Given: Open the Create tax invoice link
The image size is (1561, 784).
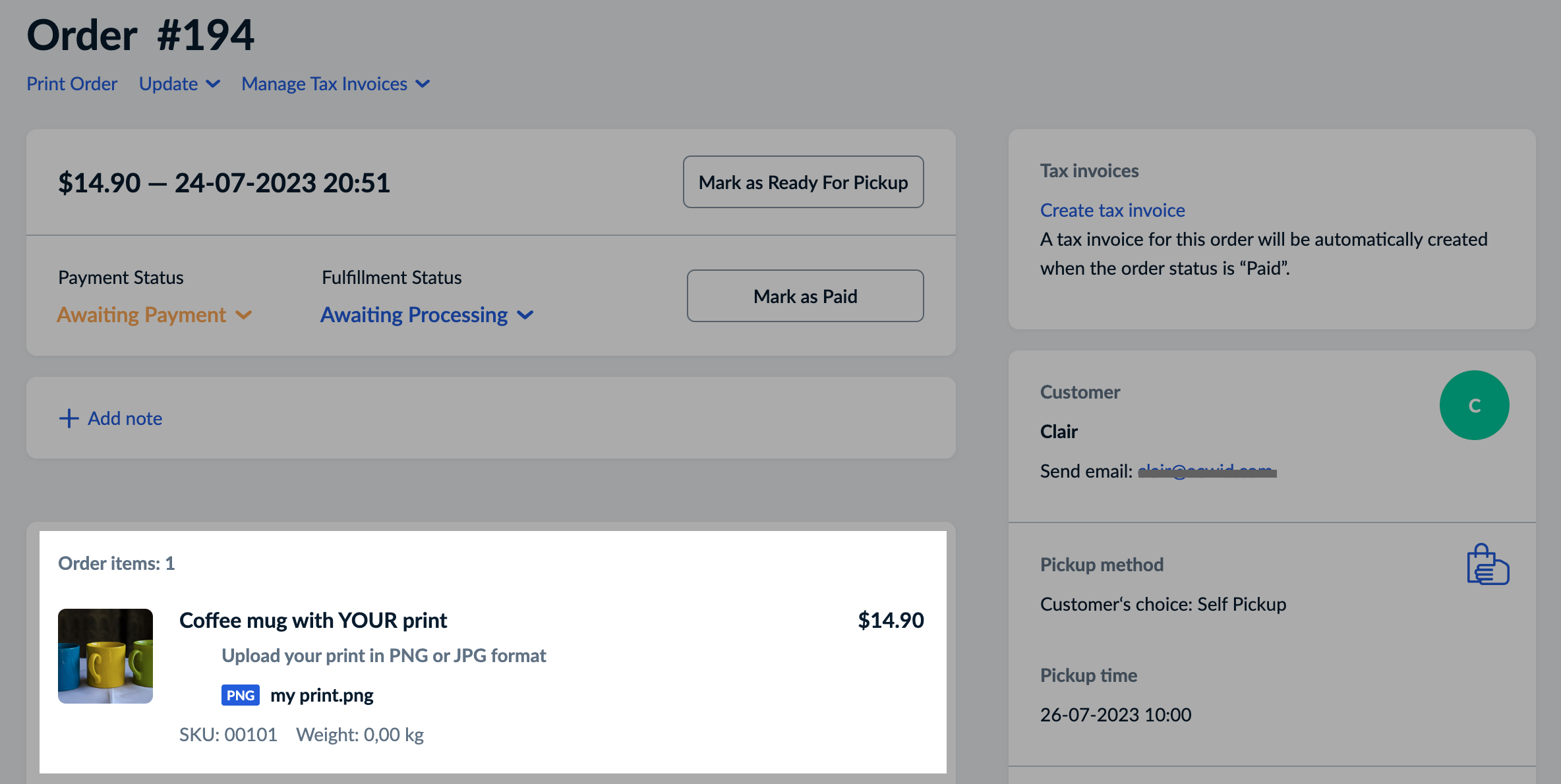Looking at the screenshot, I should pos(1112,210).
